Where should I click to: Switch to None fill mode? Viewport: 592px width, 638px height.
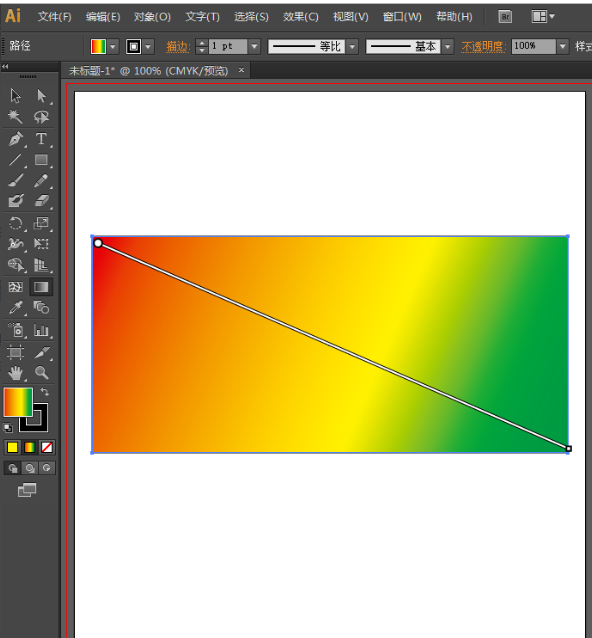click(x=47, y=448)
